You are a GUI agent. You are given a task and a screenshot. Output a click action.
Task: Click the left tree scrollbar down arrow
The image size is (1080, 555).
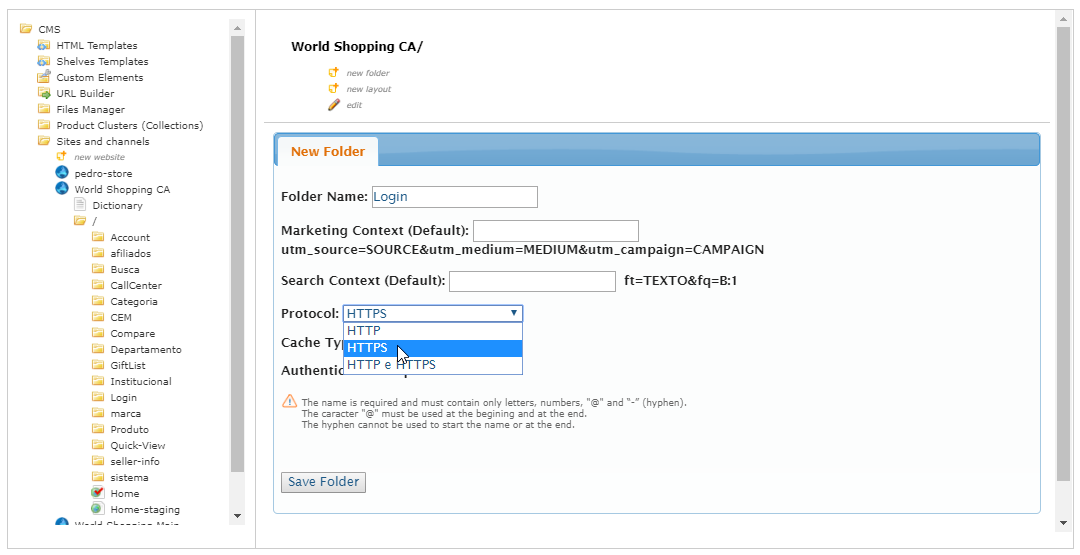pos(237,515)
